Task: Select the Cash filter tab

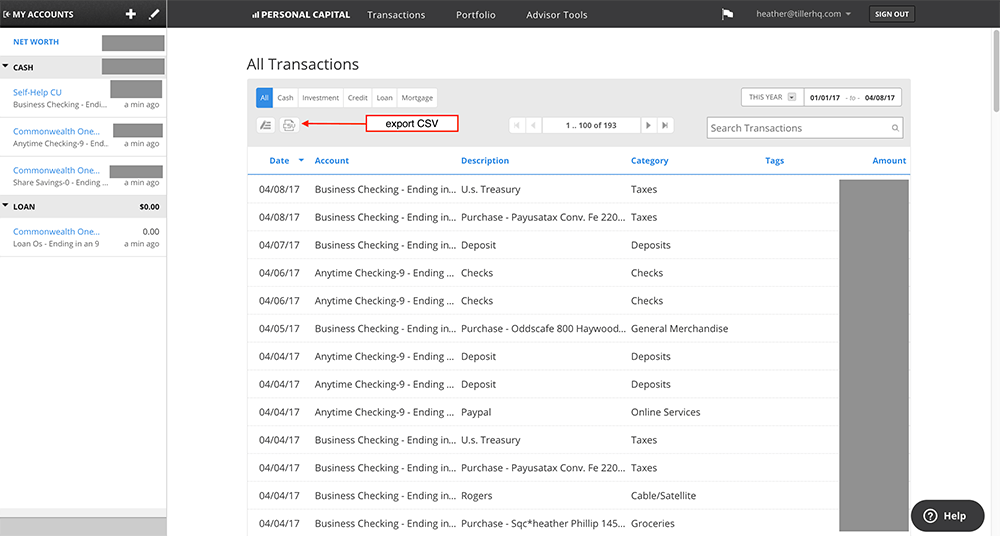Action: [x=285, y=98]
